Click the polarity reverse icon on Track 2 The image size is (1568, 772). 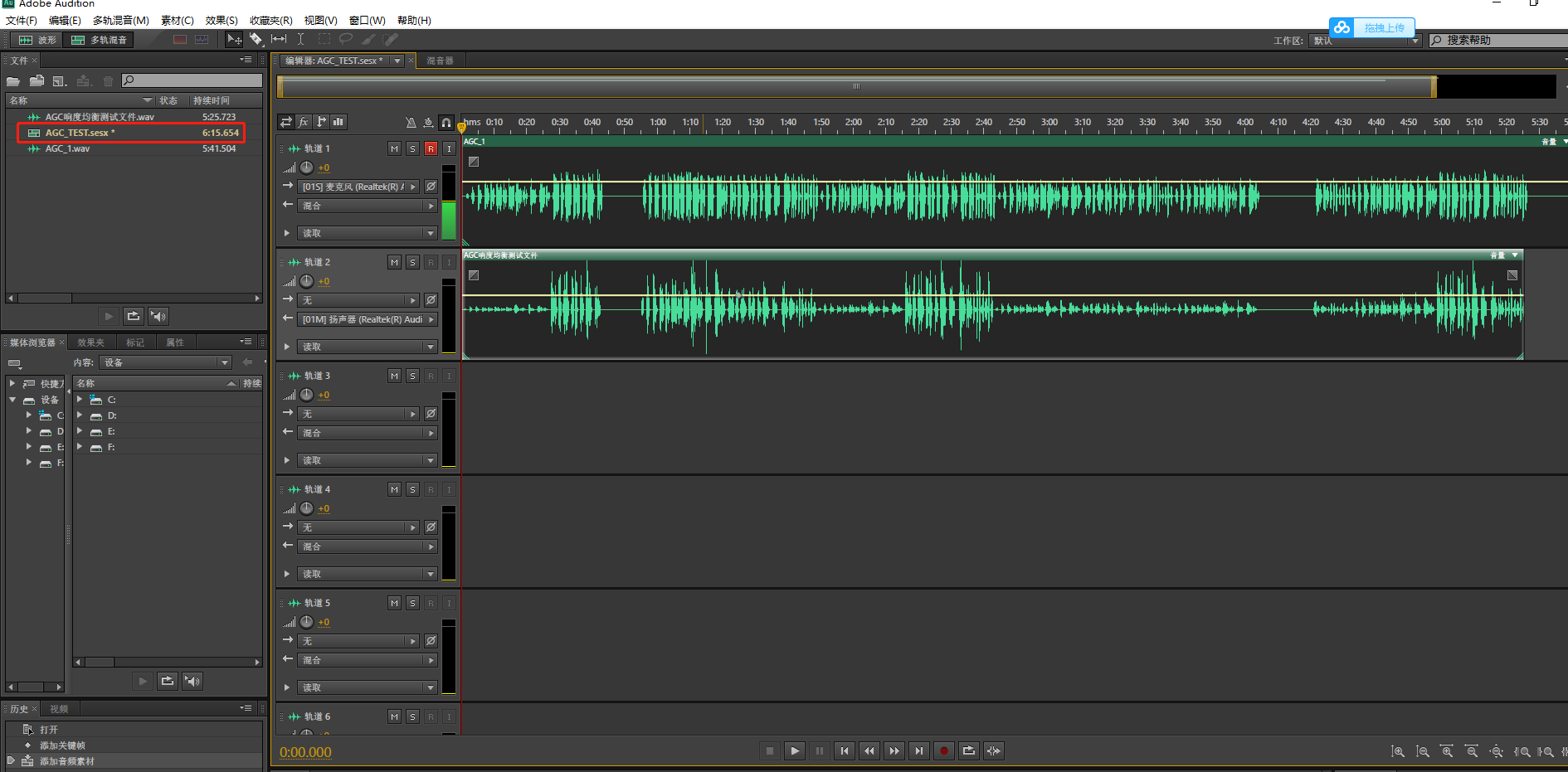[431, 300]
